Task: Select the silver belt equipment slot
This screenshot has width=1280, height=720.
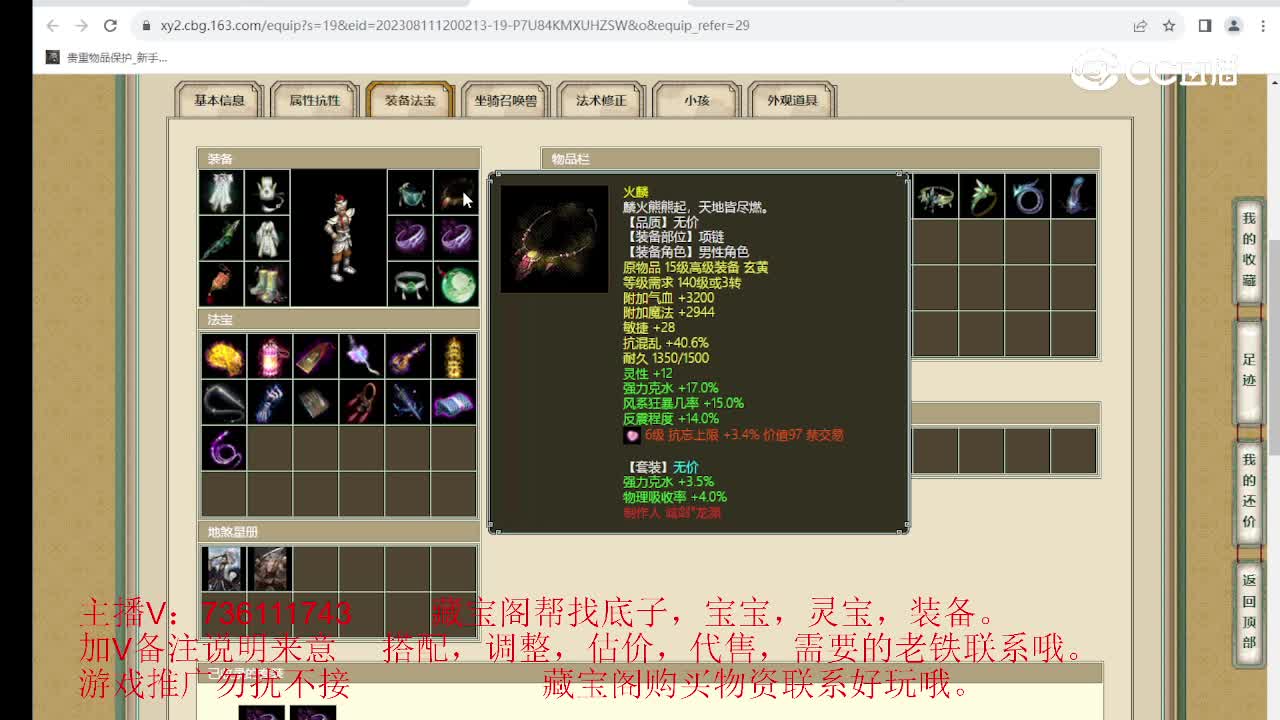Action: (409, 284)
